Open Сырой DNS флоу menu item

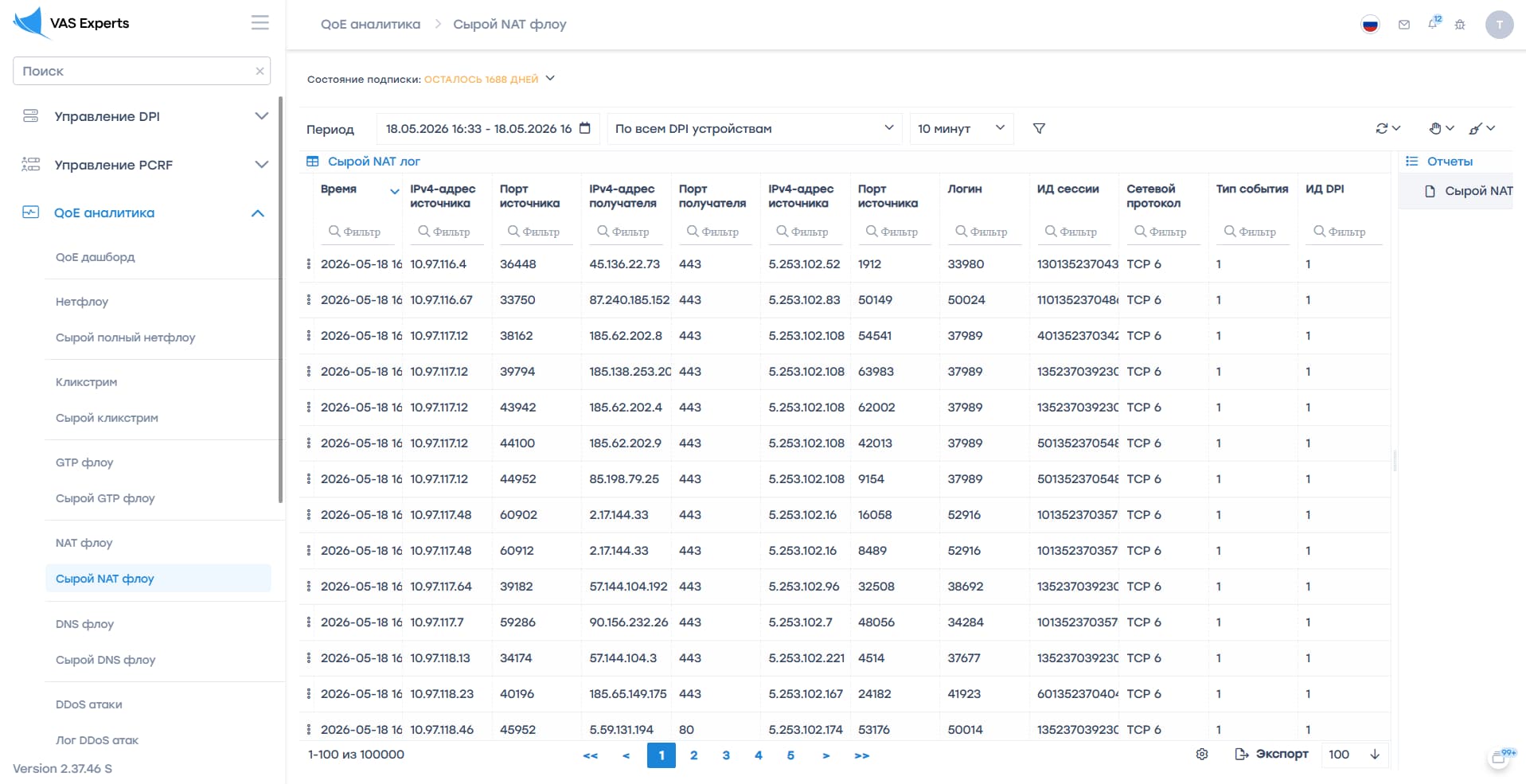point(106,660)
